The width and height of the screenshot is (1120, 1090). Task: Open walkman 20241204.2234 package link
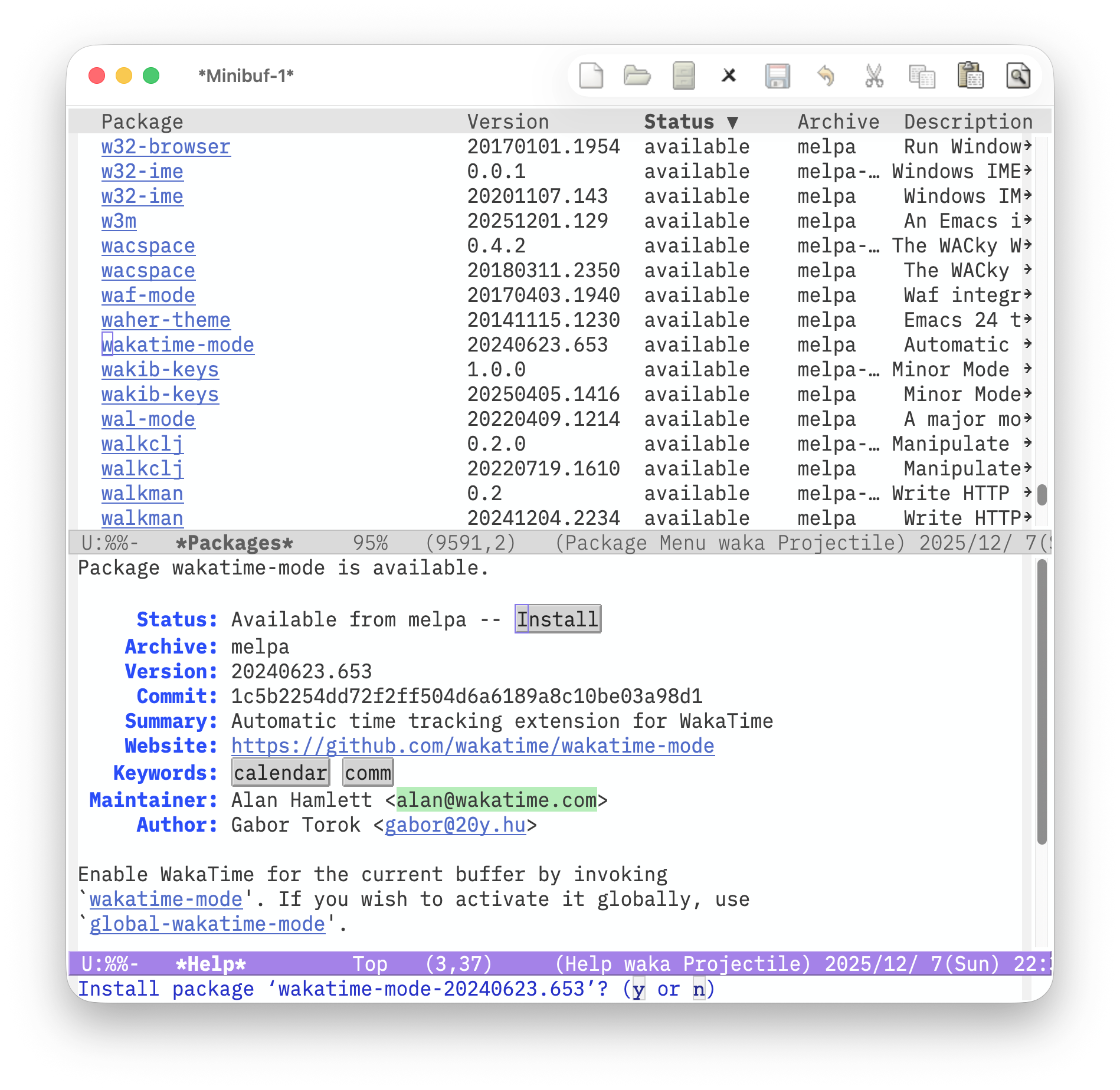[142, 518]
